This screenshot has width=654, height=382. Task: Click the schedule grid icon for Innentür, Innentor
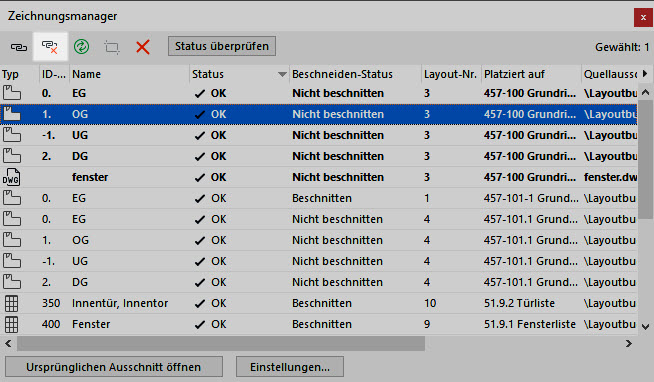[x=11, y=303]
